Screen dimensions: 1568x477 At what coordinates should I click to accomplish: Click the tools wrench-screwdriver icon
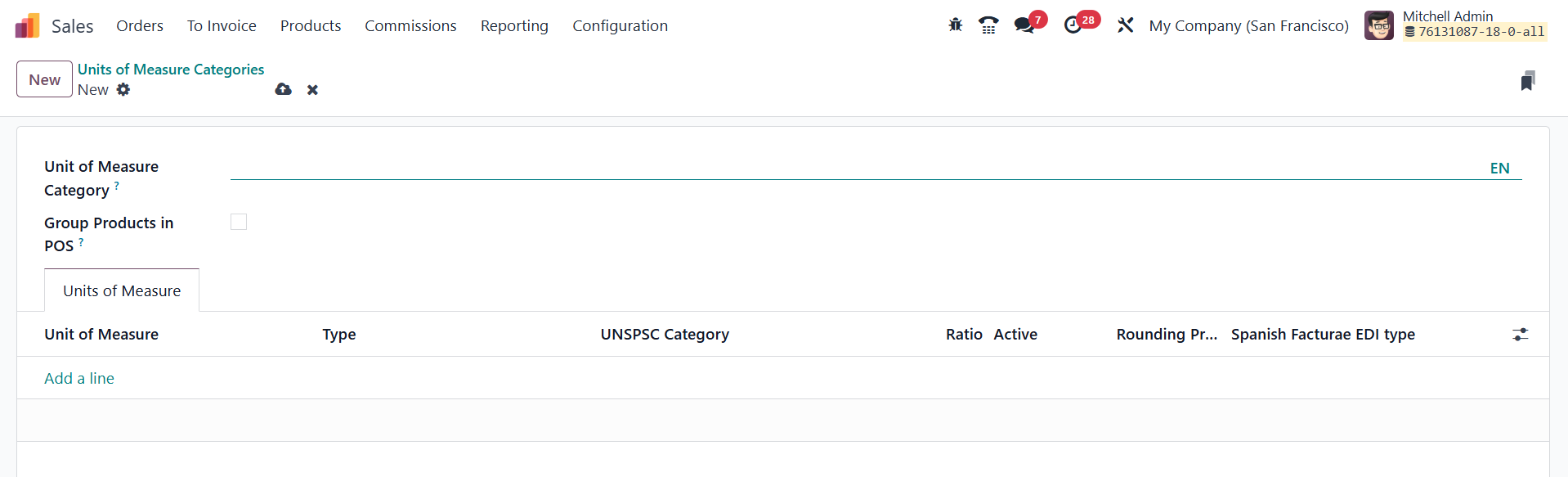point(1126,25)
